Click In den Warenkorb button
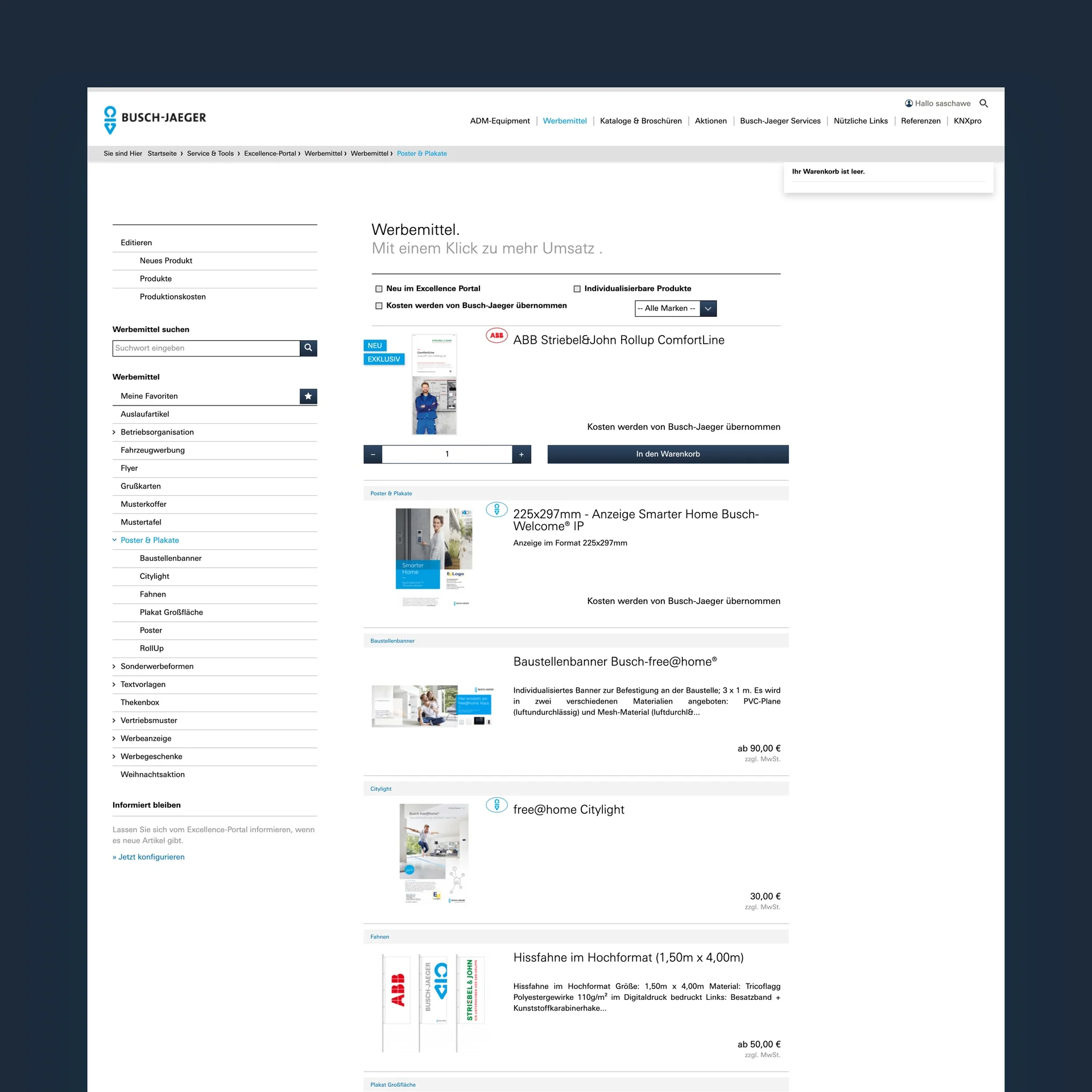 (668, 454)
